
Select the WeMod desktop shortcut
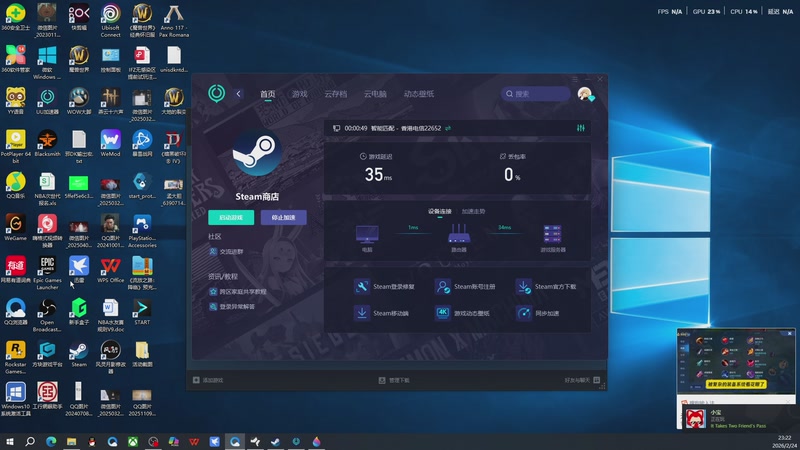110,143
